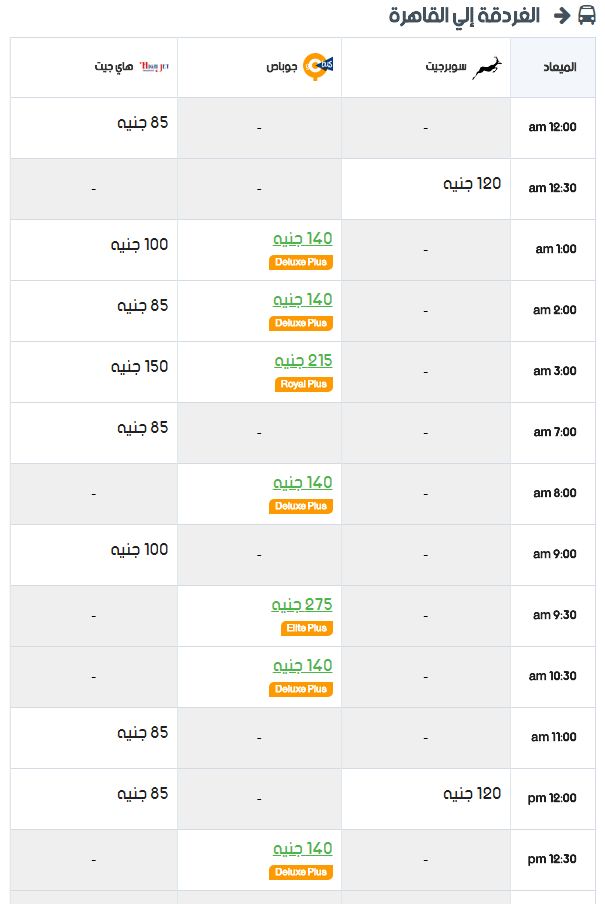Click the Deluxe Plus badge at 12:30 pm

click(x=301, y=872)
